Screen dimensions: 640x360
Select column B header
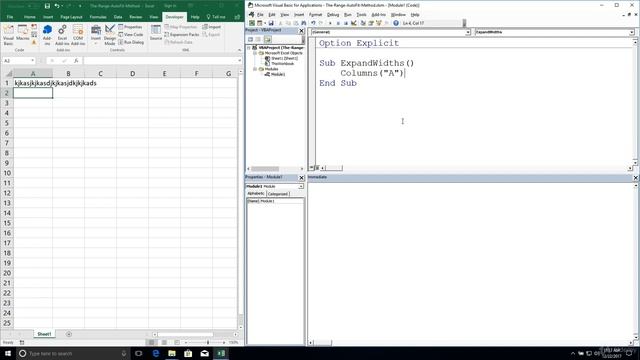pos(68,73)
